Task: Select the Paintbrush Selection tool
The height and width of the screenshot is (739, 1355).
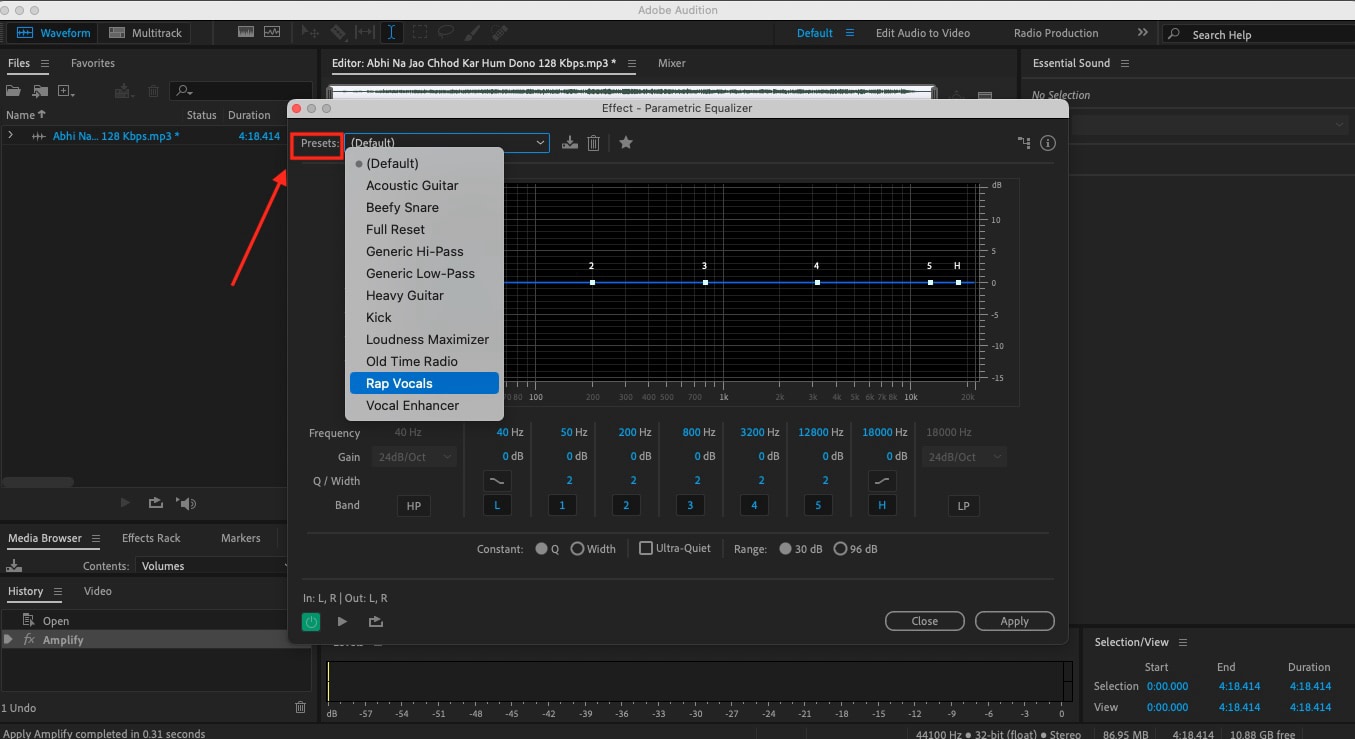Action: [x=473, y=33]
